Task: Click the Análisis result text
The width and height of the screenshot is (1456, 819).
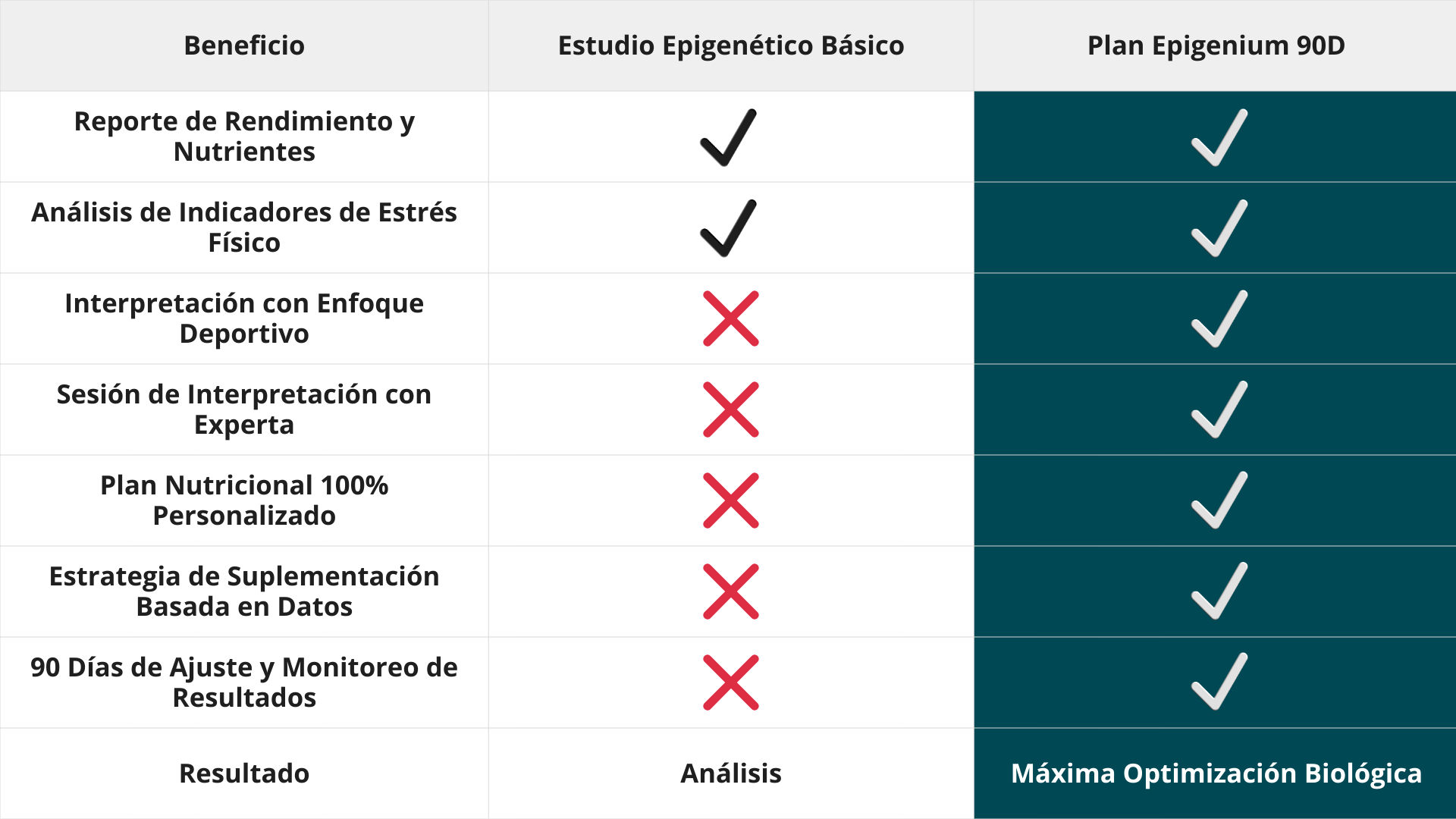Action: coord(731,773)
